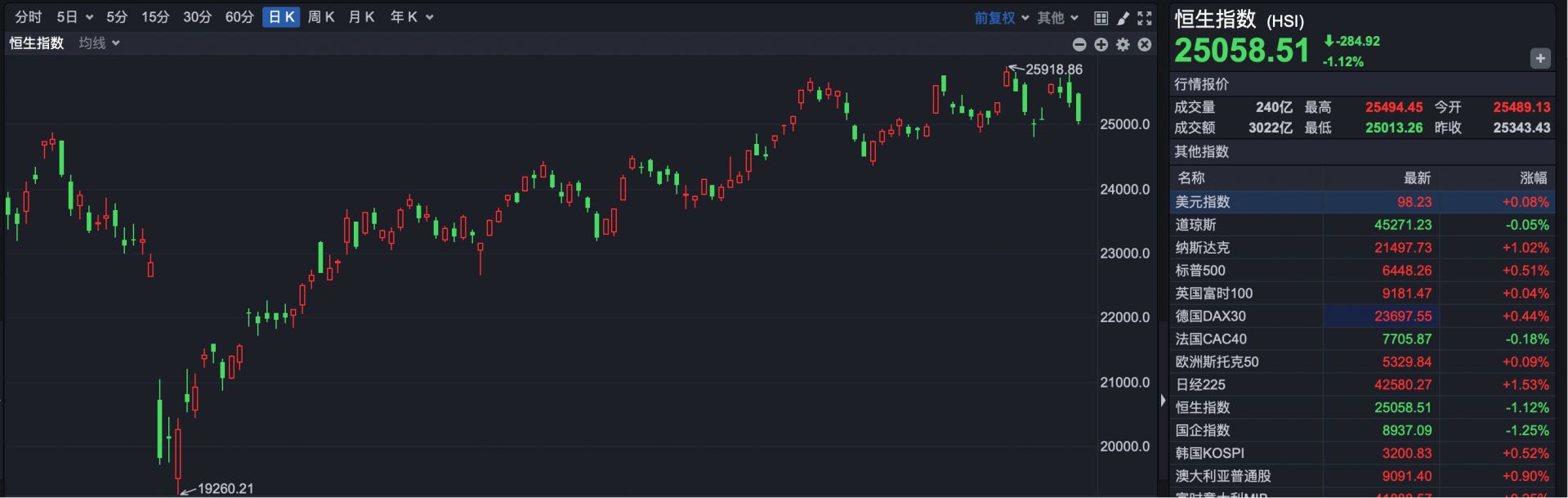The height and width of the screenshot is (498, 1568).
Task: Switch to 周K weekly chart
Action: (x=321, y=17)
